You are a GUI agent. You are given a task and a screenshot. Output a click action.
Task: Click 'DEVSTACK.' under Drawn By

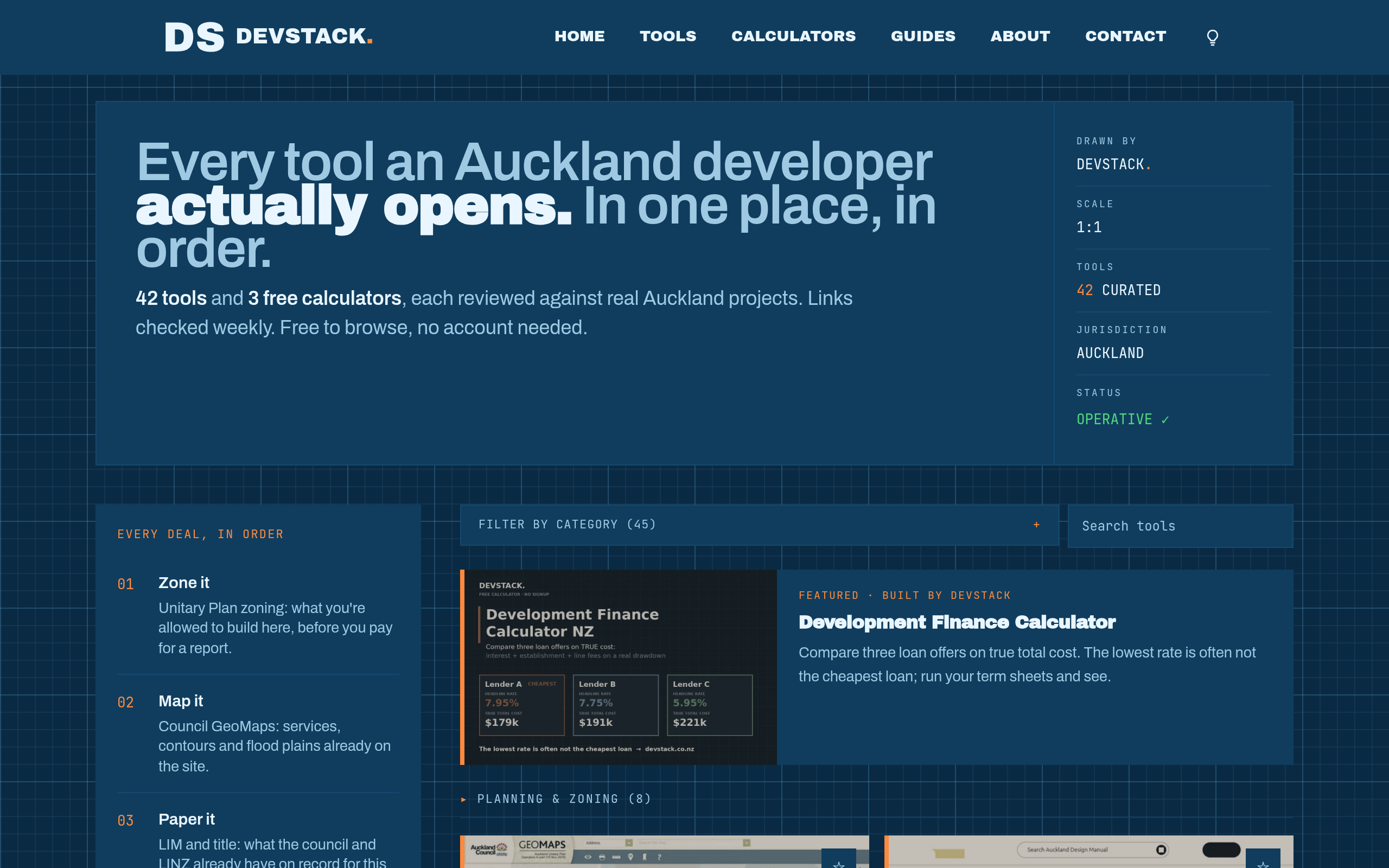1113,165
